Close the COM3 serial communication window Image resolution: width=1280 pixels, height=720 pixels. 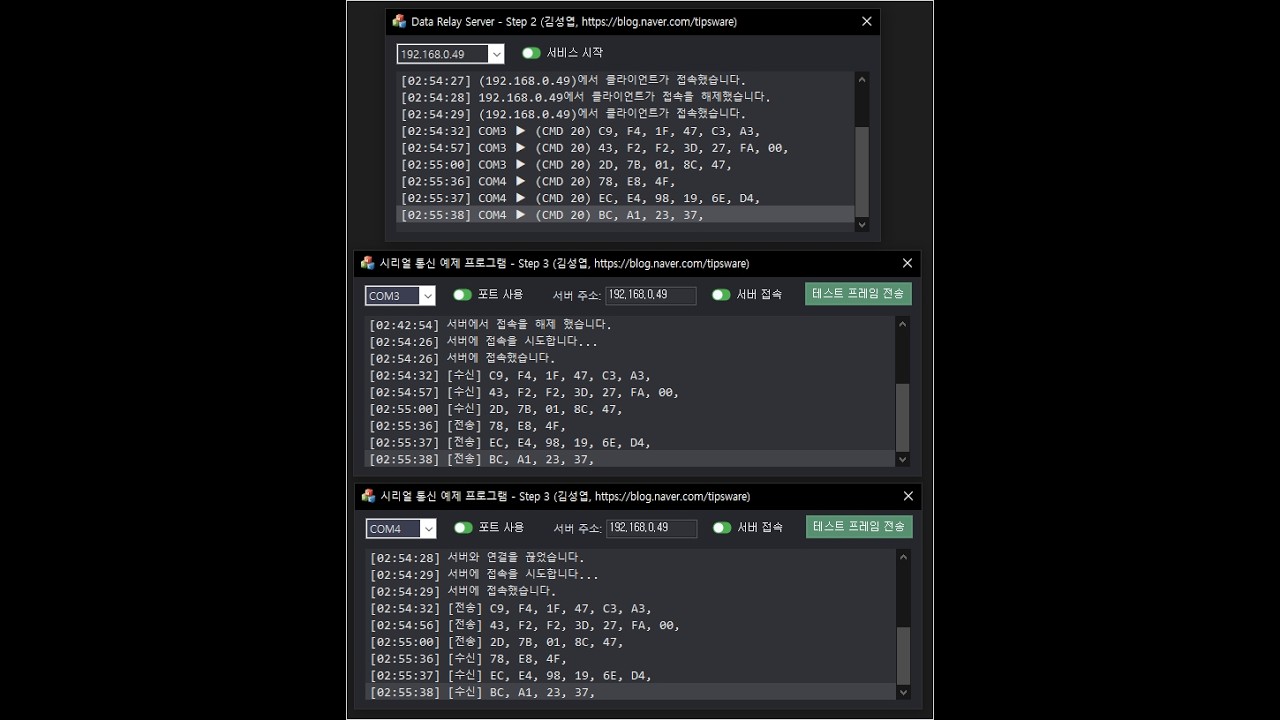(x=907, y=263)
